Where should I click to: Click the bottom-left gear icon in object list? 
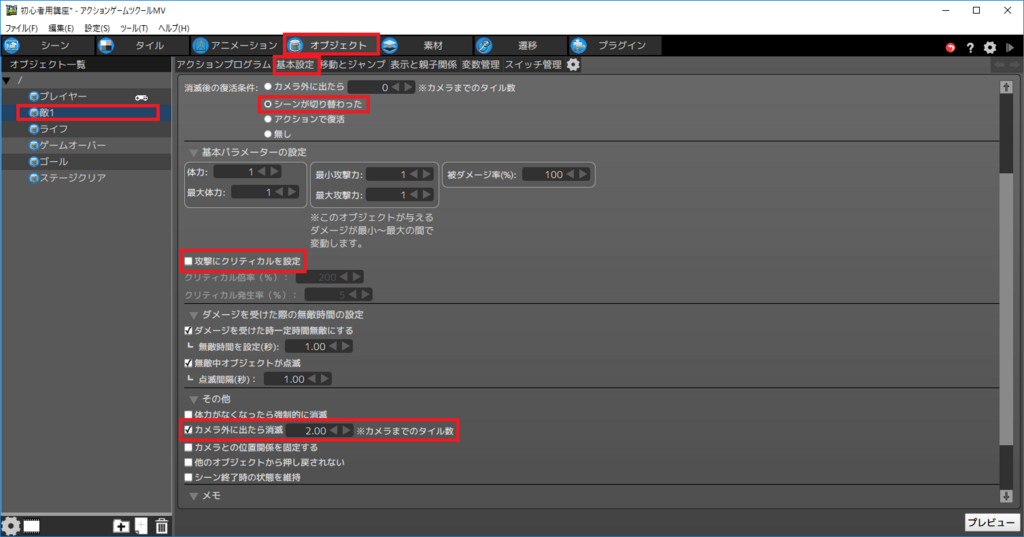10,526
